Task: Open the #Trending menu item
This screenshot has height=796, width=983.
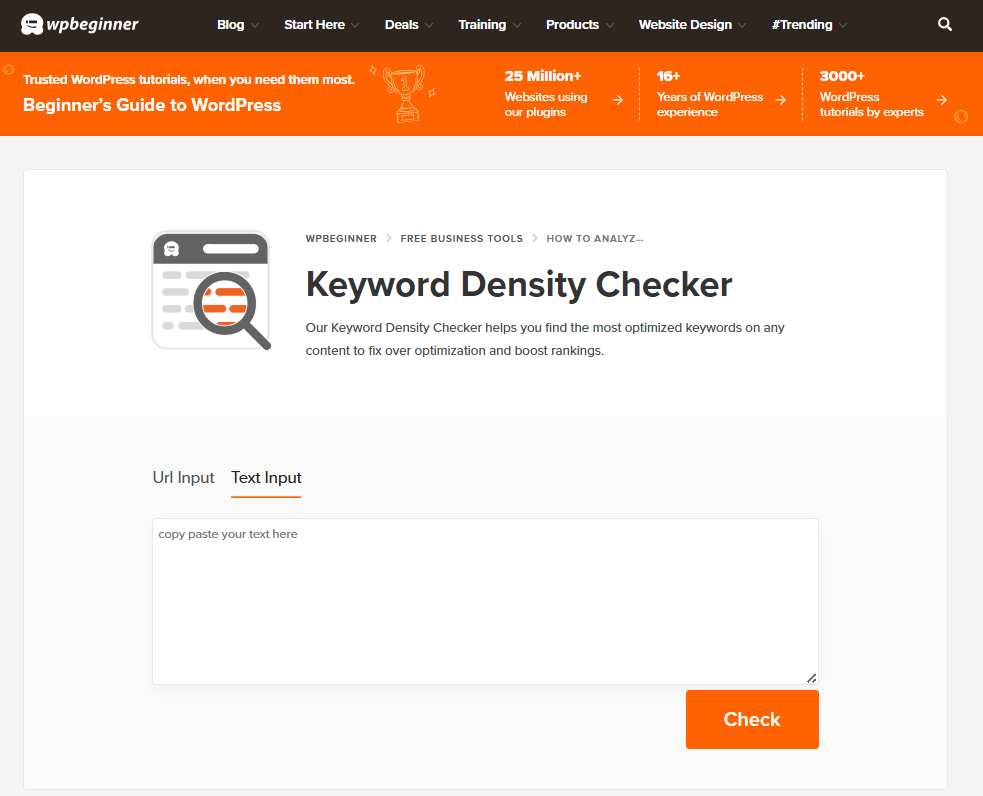Action: click(802, 24)
